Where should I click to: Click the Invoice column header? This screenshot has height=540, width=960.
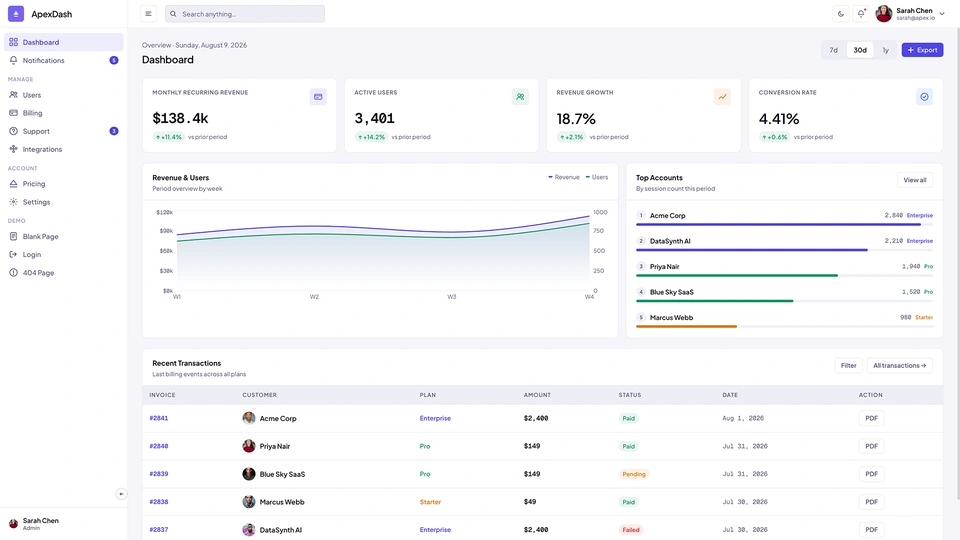(162, 395)
